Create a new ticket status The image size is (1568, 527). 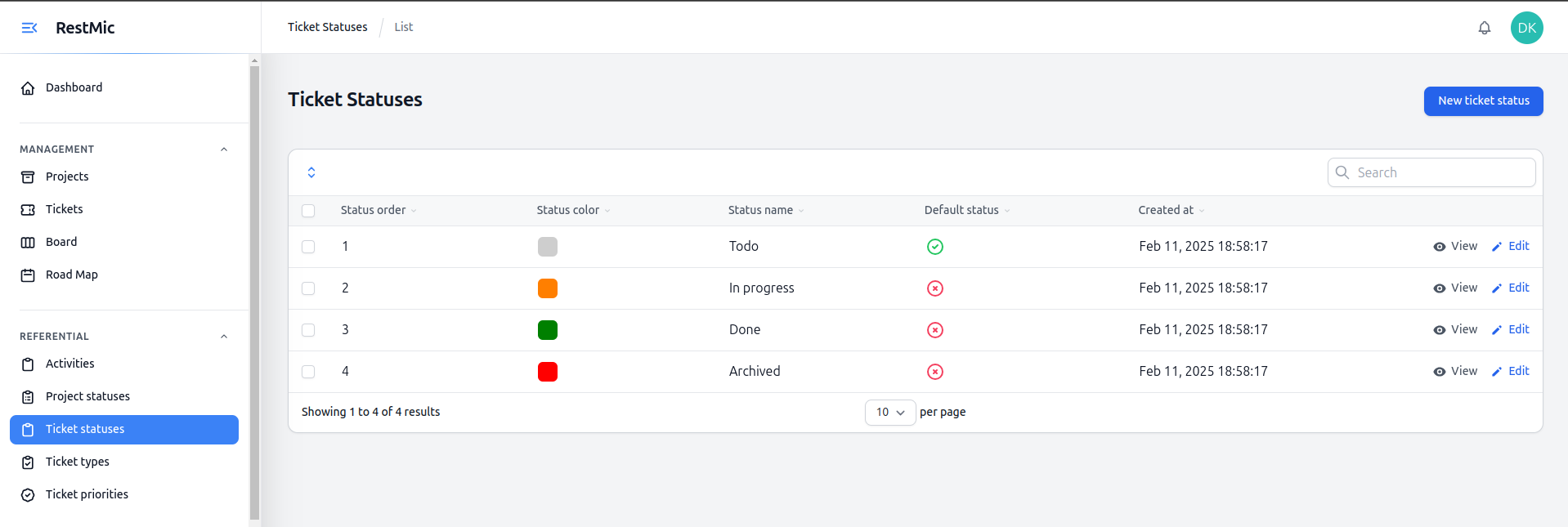click(x=1482, y=101)
